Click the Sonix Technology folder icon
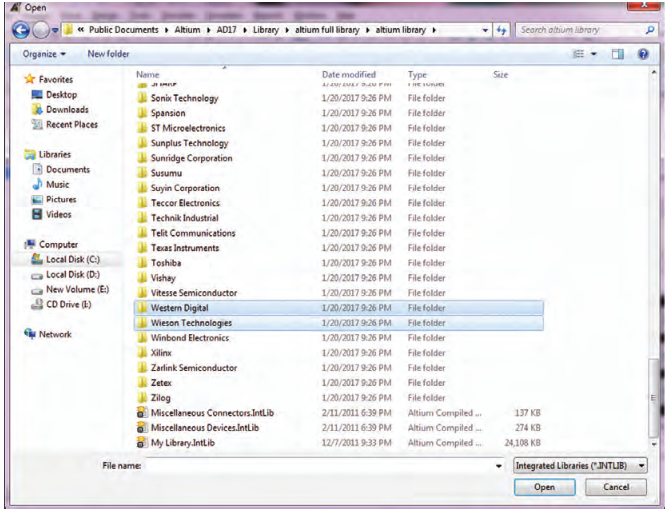 [142, 98]
